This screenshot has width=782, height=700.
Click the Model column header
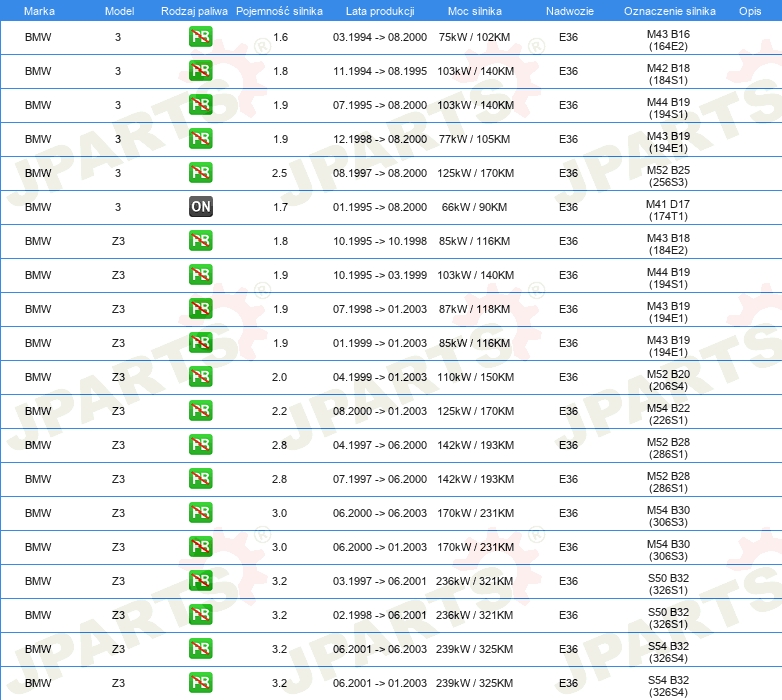click(x=119, y=11)
